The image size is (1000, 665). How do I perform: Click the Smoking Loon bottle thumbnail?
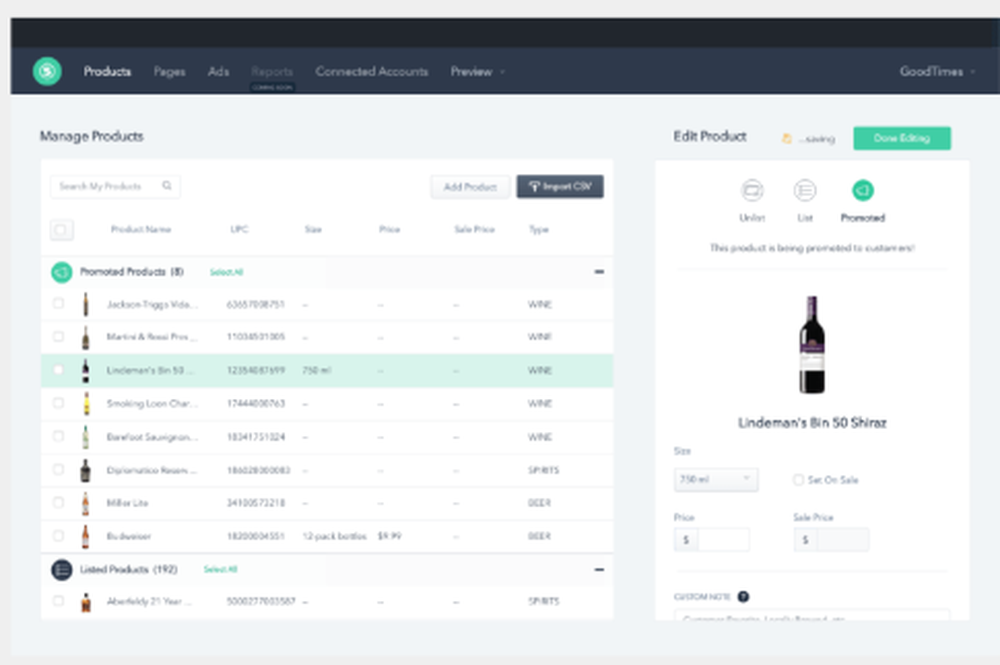(x=86, y=404)
